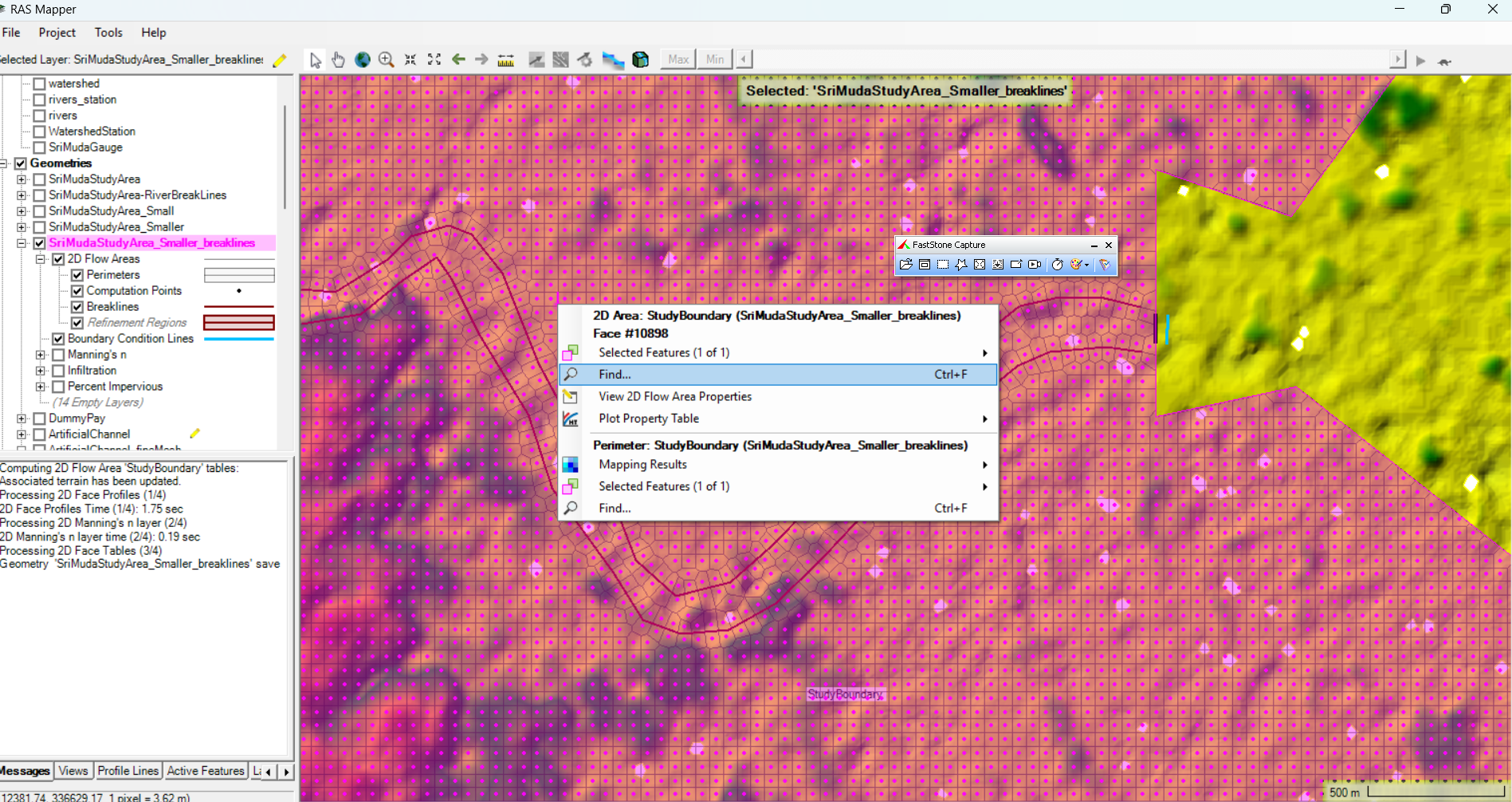The height and width of the screenshot is (802, 1512).
Task: Select the yellow ruler measure tool
Action: click(505, 60)
